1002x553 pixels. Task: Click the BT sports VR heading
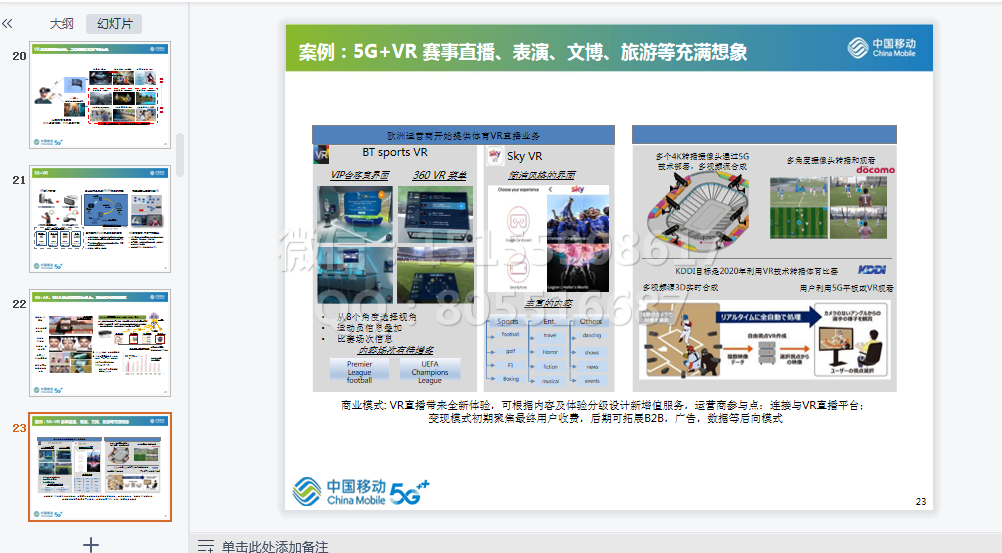click(394, 152)
